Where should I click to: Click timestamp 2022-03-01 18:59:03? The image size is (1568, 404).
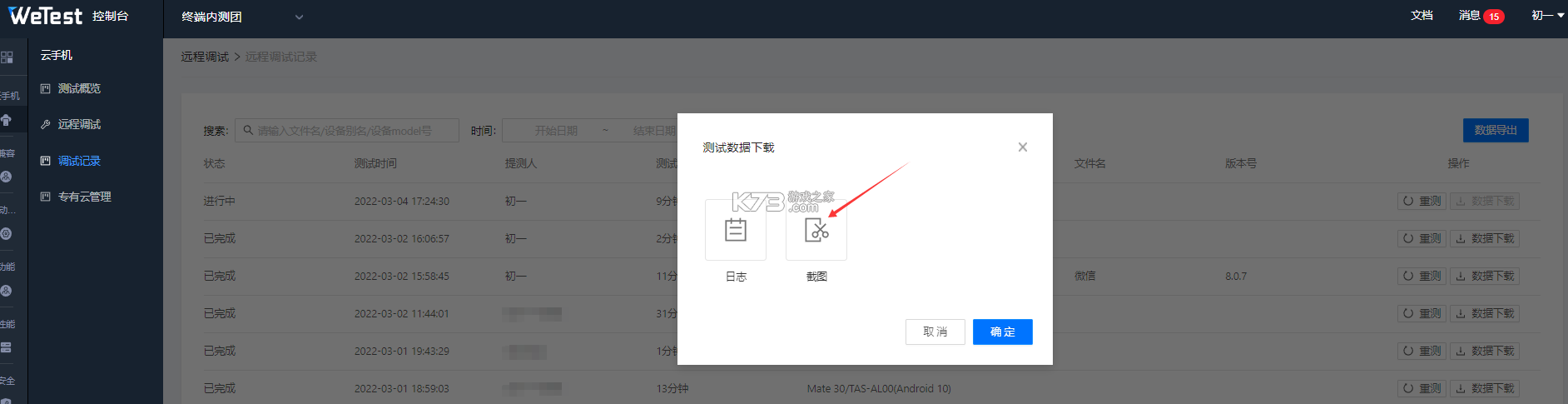coord(402,388)
